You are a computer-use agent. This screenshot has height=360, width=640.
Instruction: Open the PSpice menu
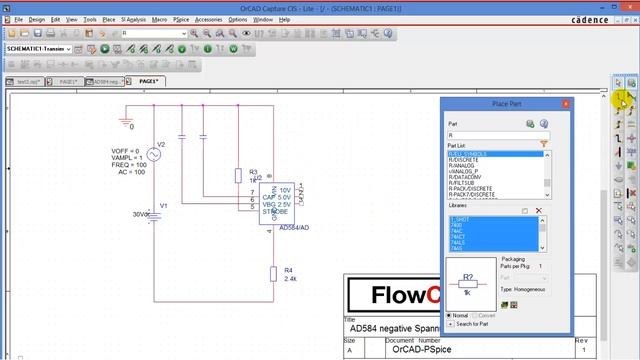click(x=181, y=20)
